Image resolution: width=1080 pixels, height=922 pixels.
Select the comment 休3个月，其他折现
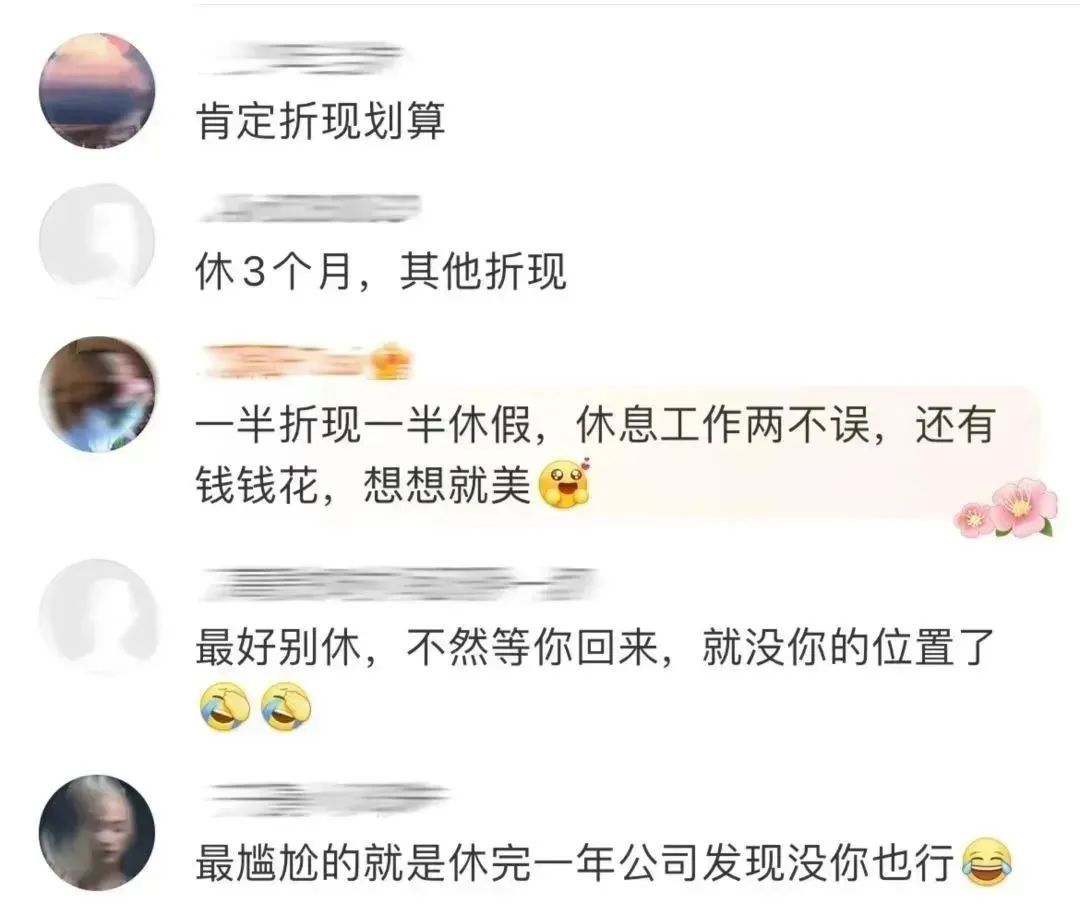pos(381,271)
